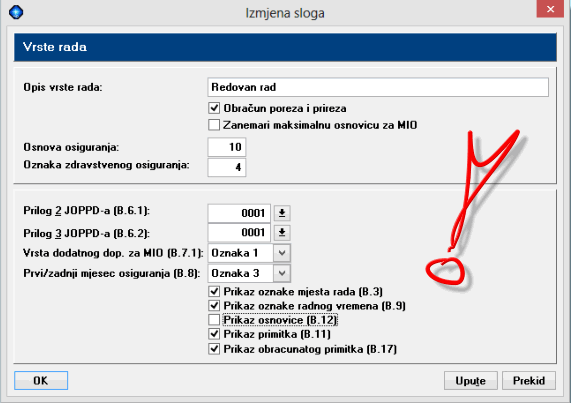Uncheck Prikaz oznake mjesta rada (B.3)
The image size is (571, 403).
pos(214,291)
